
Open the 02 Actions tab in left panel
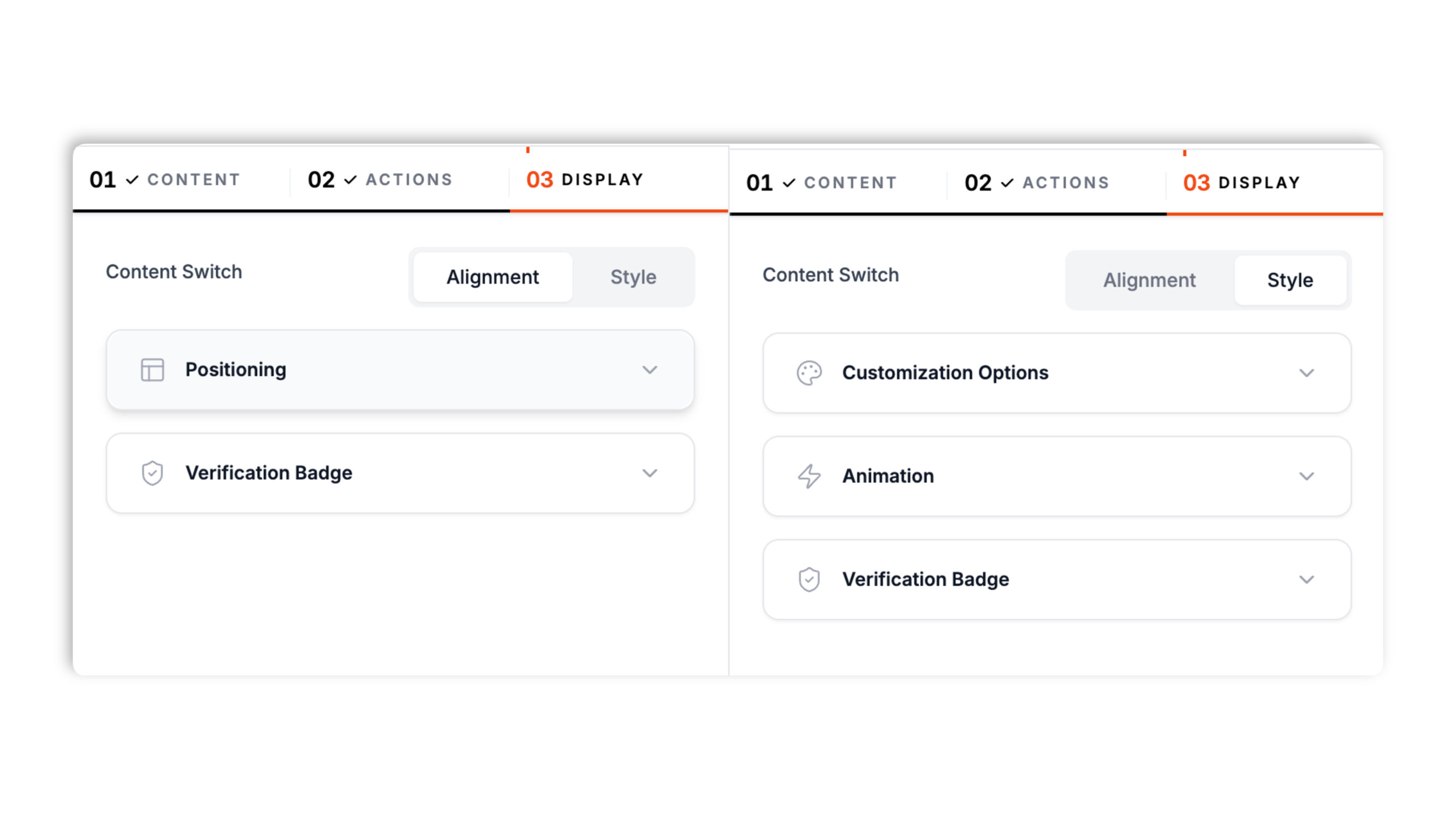(399, 180)
